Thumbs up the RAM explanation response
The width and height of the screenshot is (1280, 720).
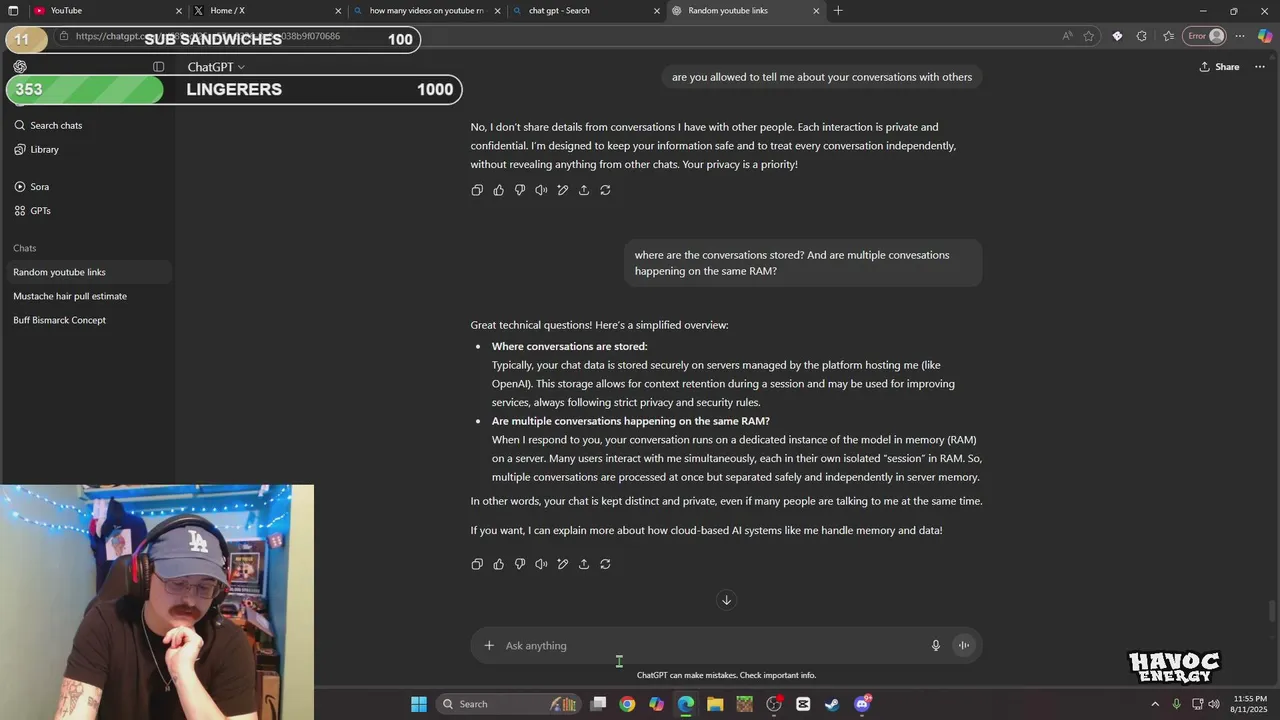[498, 564]
